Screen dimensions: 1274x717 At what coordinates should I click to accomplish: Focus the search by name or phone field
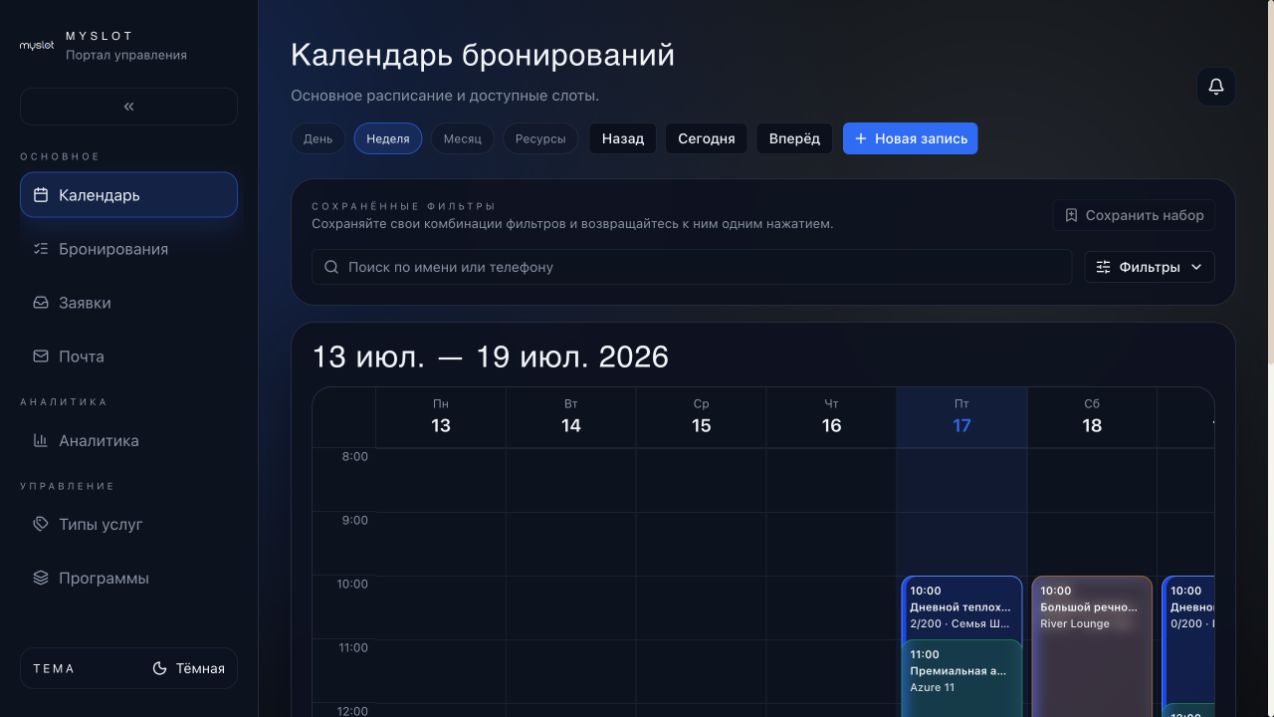(692, 267)
